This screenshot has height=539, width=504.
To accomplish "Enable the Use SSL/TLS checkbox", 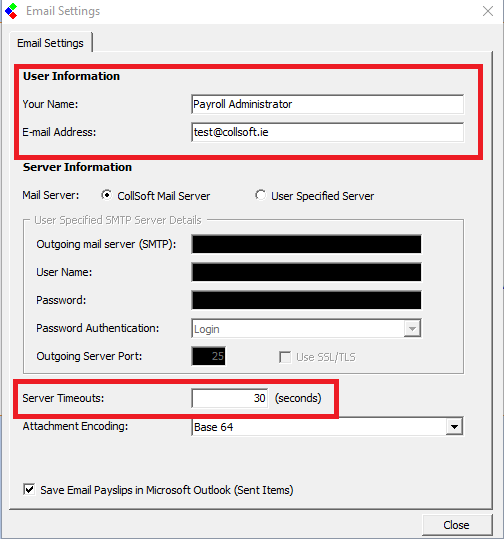I will coord(285,357).
